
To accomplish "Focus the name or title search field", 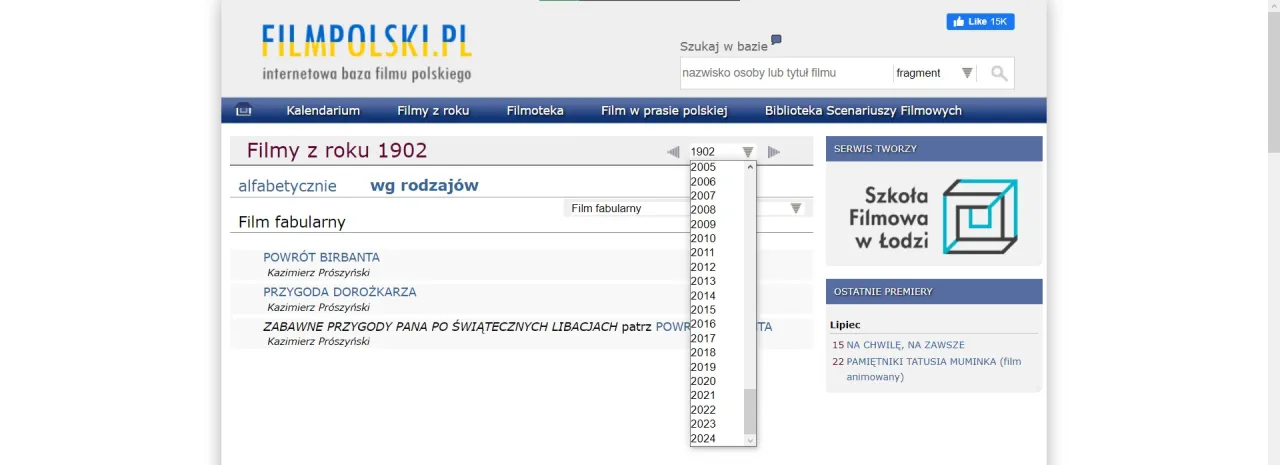I will (785, 73).
